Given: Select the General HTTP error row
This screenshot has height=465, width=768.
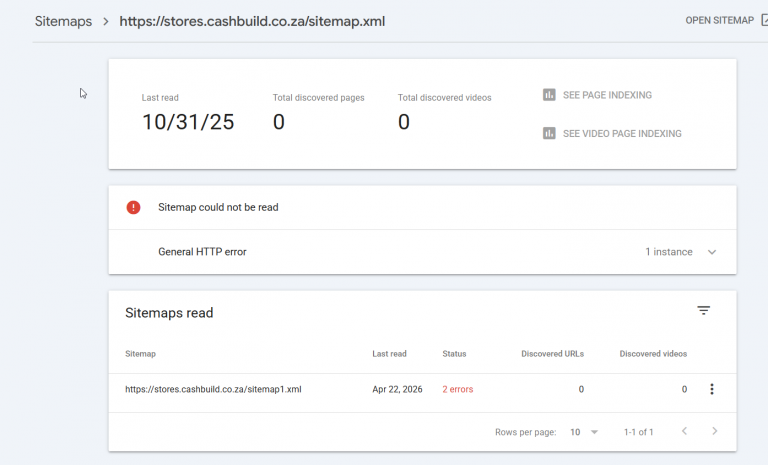Looking at the screenshot, I should (422, 252).
